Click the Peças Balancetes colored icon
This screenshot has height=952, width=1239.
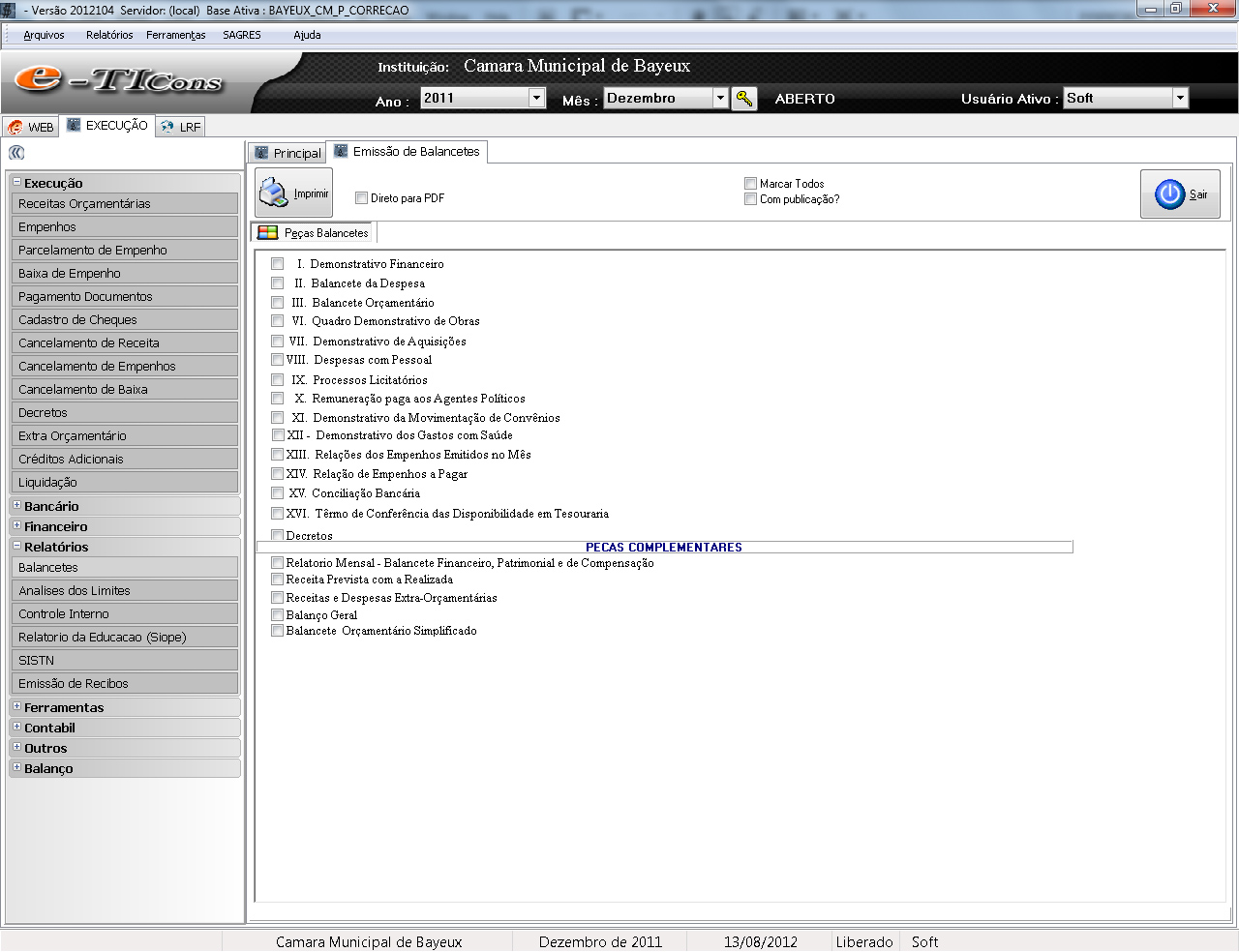pyautogui.click(x=267, y=233)
